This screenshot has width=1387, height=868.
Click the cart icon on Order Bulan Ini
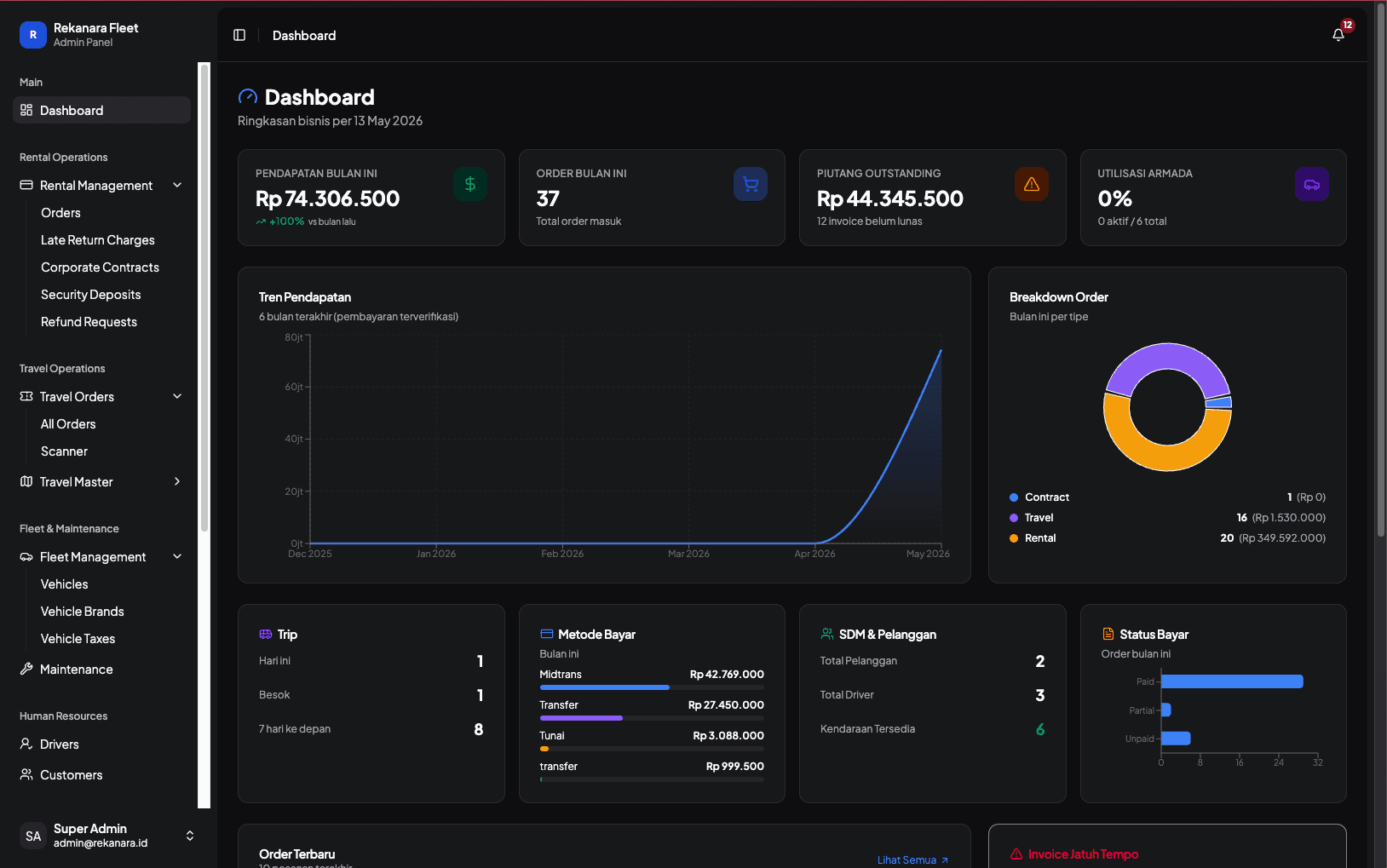[751, 184]
